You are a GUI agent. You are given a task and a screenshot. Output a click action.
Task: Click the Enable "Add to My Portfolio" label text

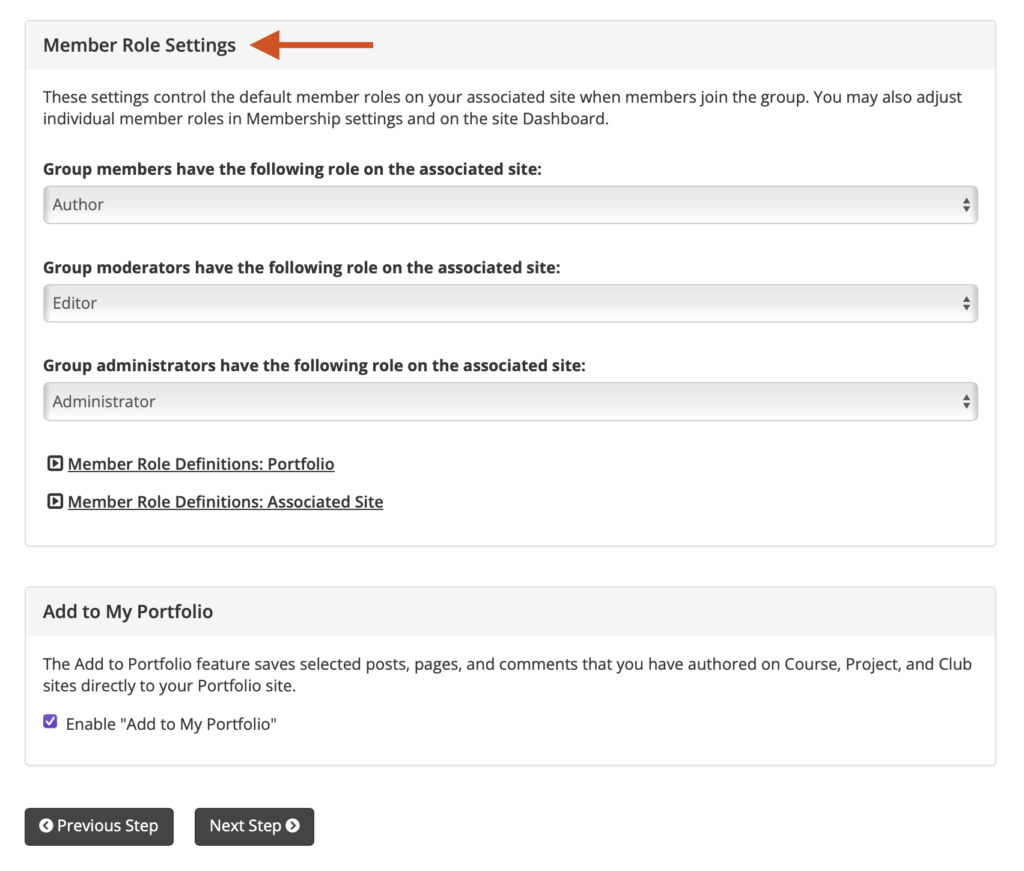pos(171,724)
